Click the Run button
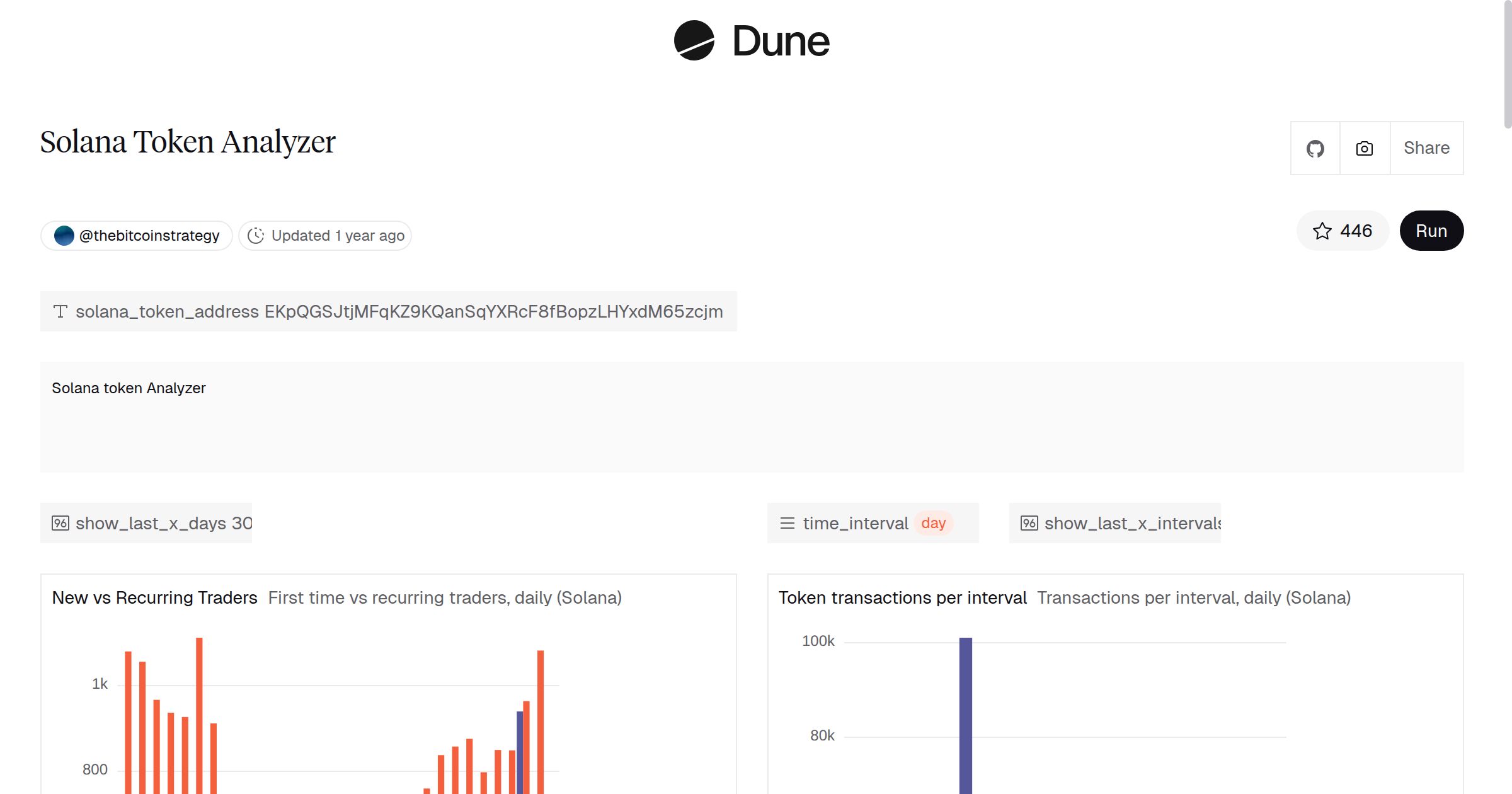Viewport: 1512px width, 794px height. pos(1431,231)
